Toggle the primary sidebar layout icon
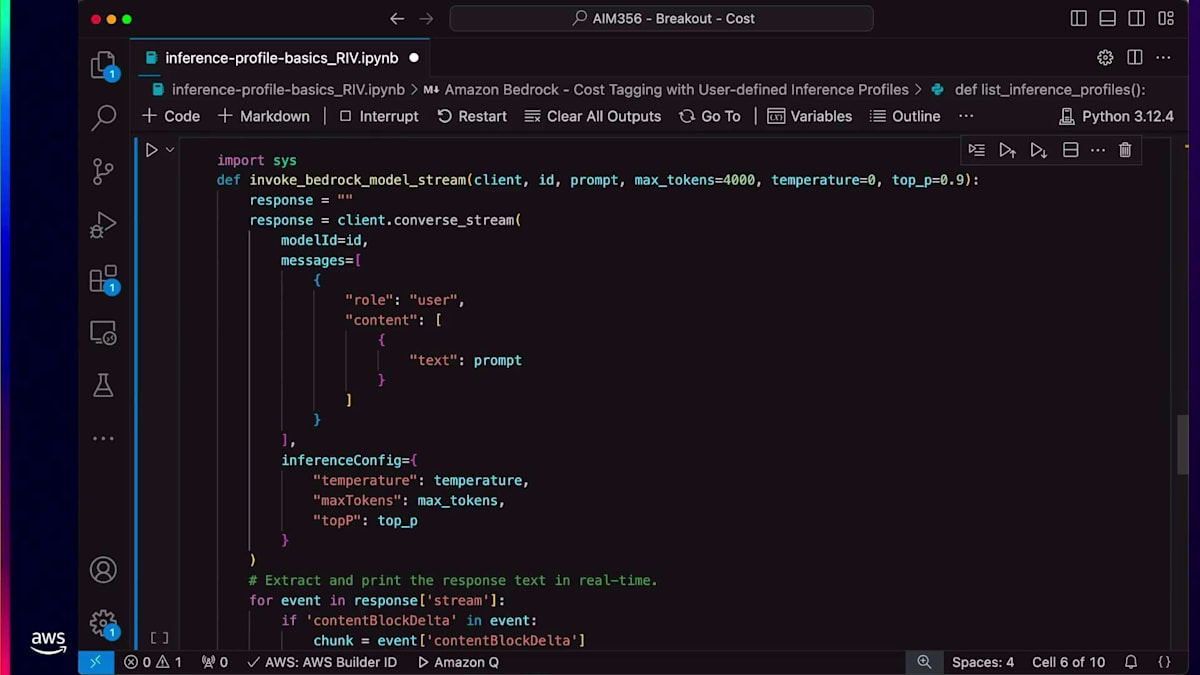 tap(1078, 18)
